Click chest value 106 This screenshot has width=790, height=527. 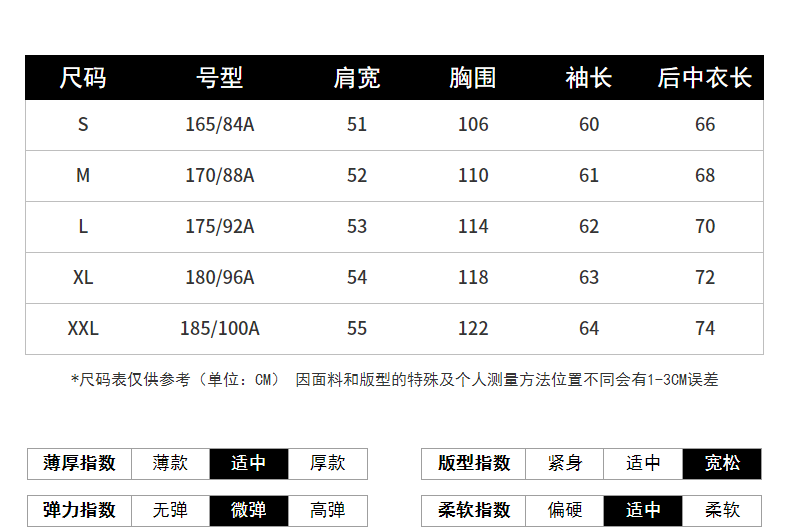click(x=473, y=124)
